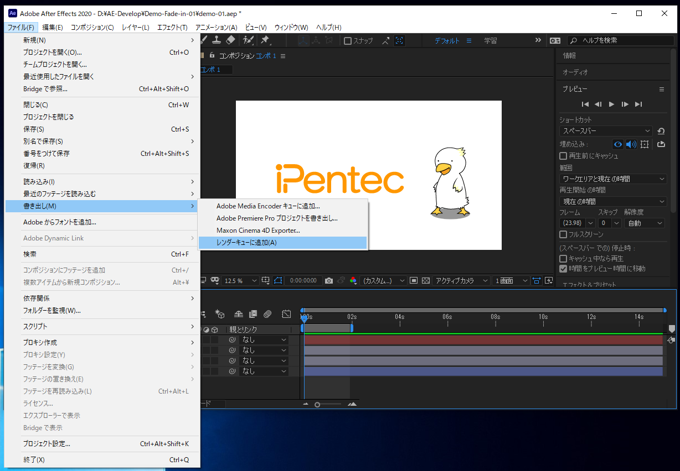Toggle draft 3D icon in timeline
680x471 pixels.
click(220, 314)
